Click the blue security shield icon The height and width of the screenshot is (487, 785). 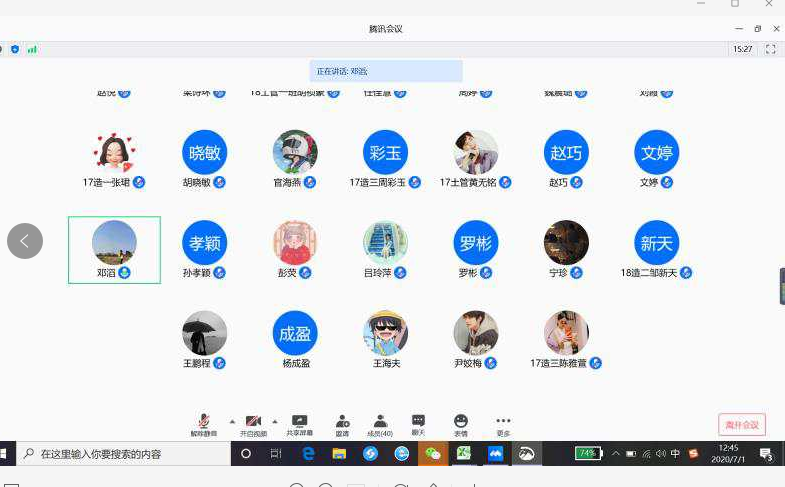tap(15, 48)
